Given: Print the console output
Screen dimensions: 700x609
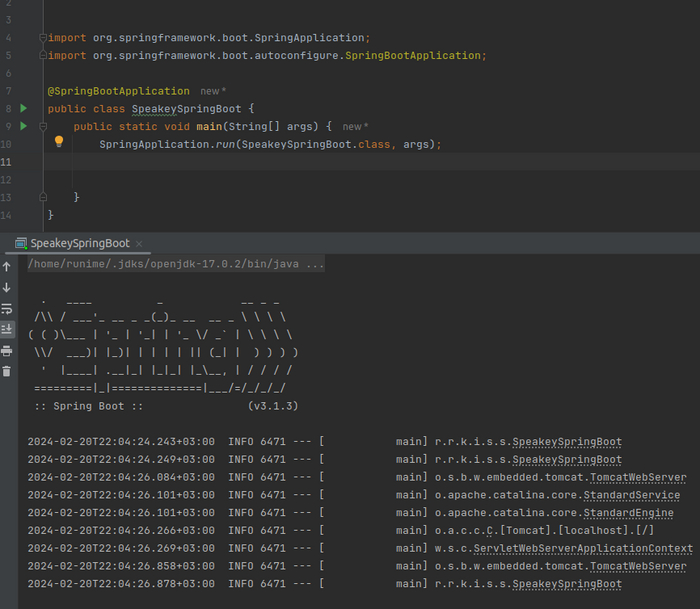Looking at the screenshot, I should pyautogui.click(x=7, y=350).
